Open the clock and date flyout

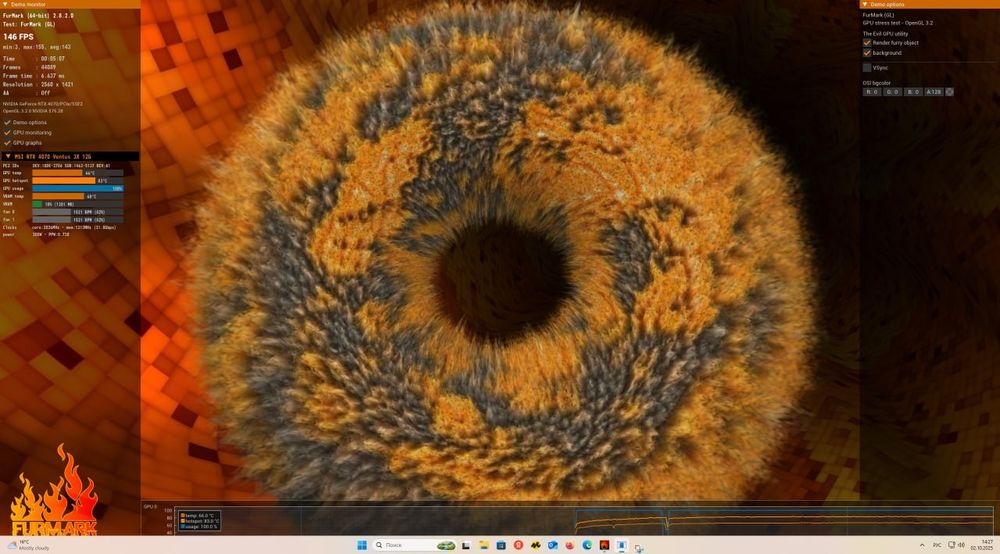[x=982, y=545]
